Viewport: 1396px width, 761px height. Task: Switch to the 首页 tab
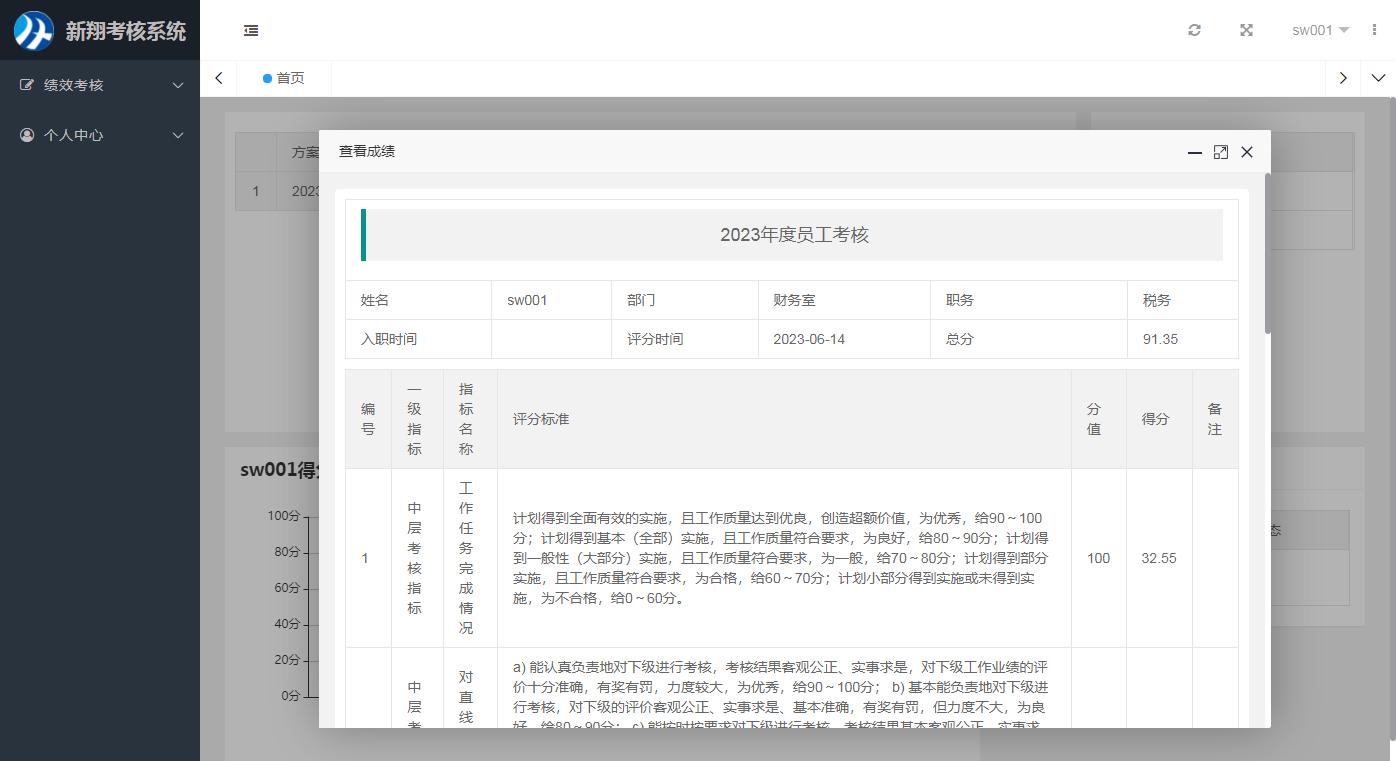284,78
